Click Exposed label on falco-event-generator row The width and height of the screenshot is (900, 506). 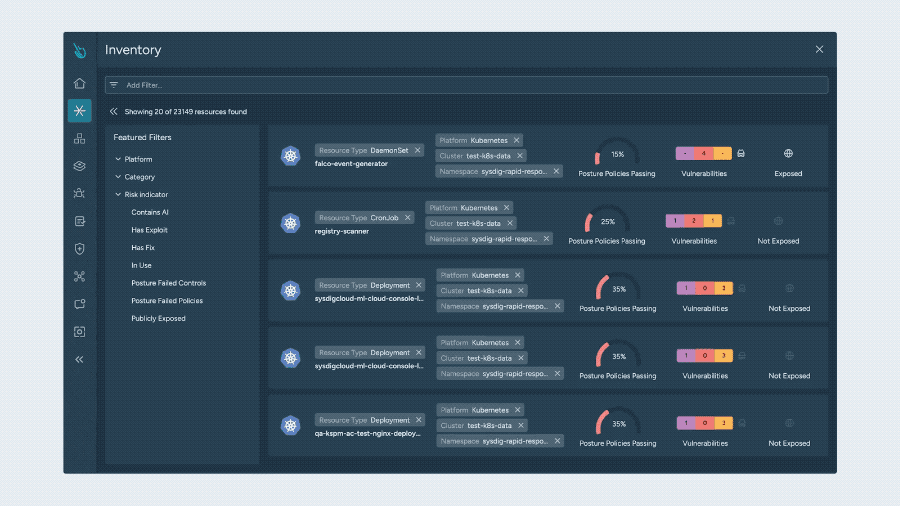(x=788, y=174)
